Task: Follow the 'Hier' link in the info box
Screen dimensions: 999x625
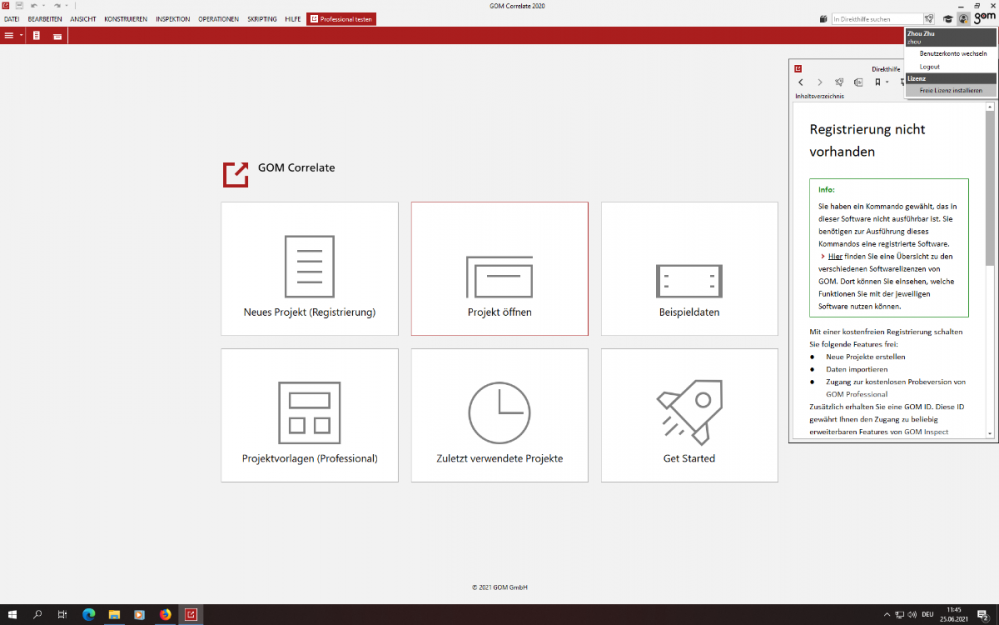Action: 835,257
